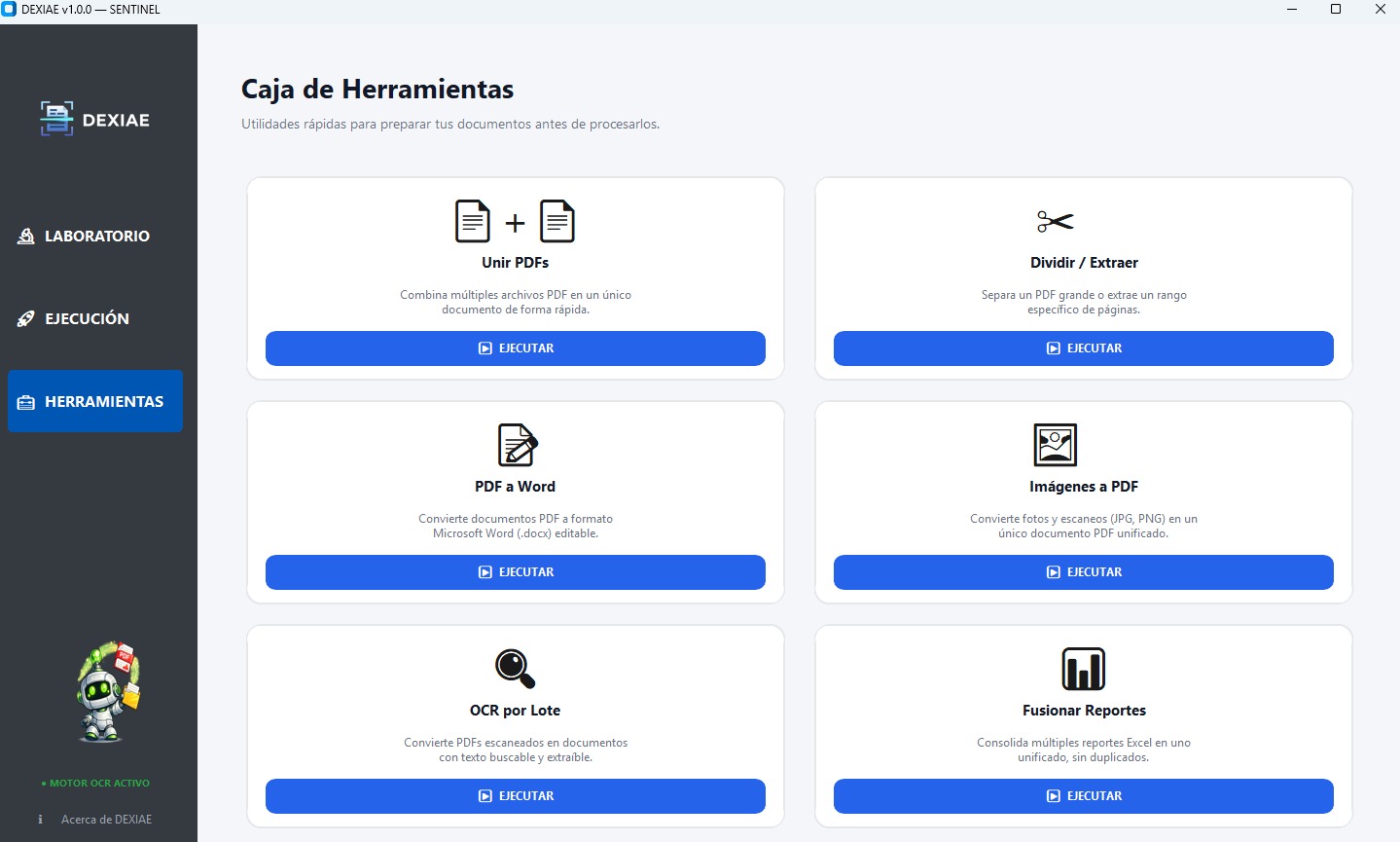Open the EJECUCIÓN section
This screenshot has width=1400, height=842.
[88, 318]
